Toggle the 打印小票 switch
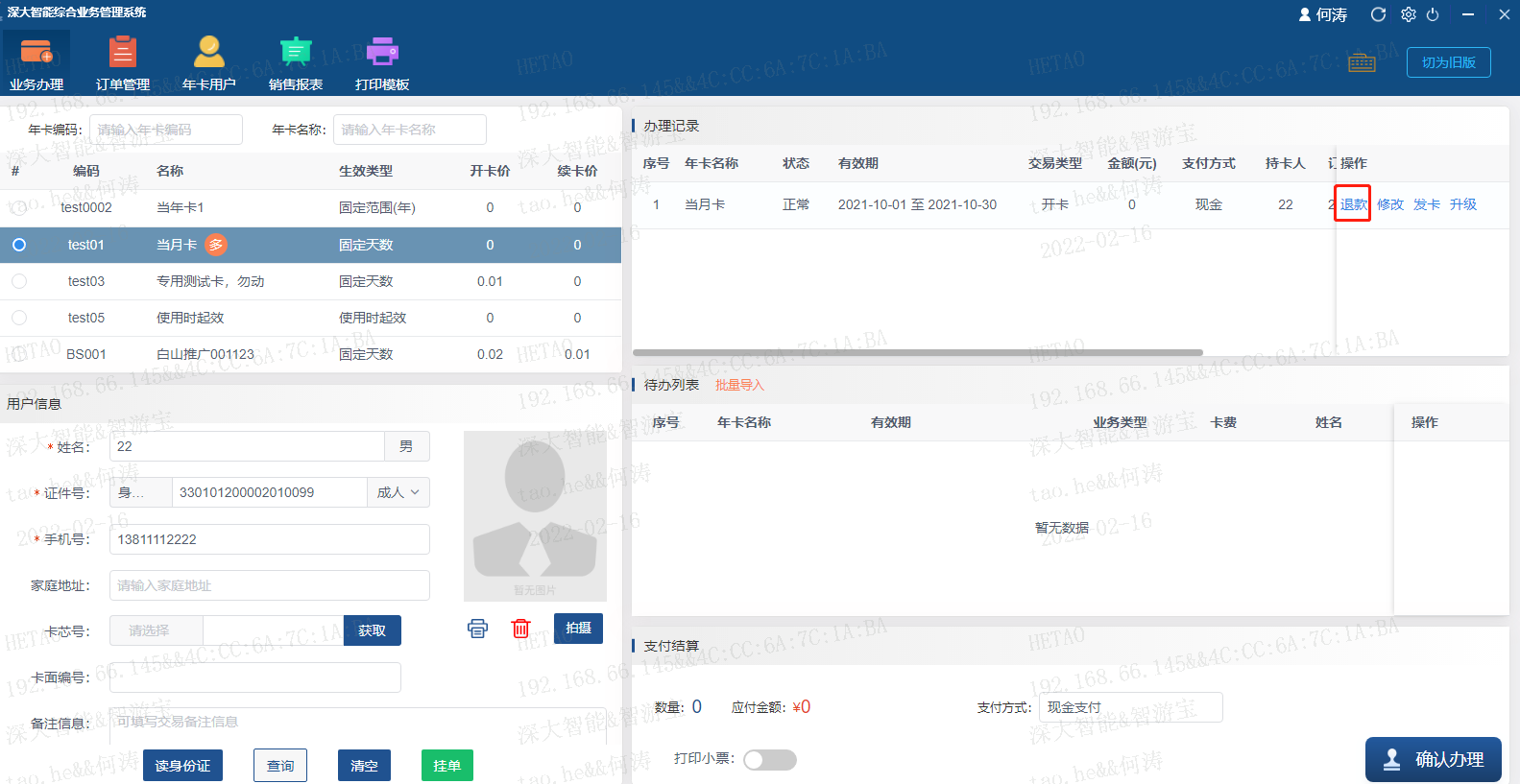This screenshot has width=1520, height=784. (x=770, y=760)
